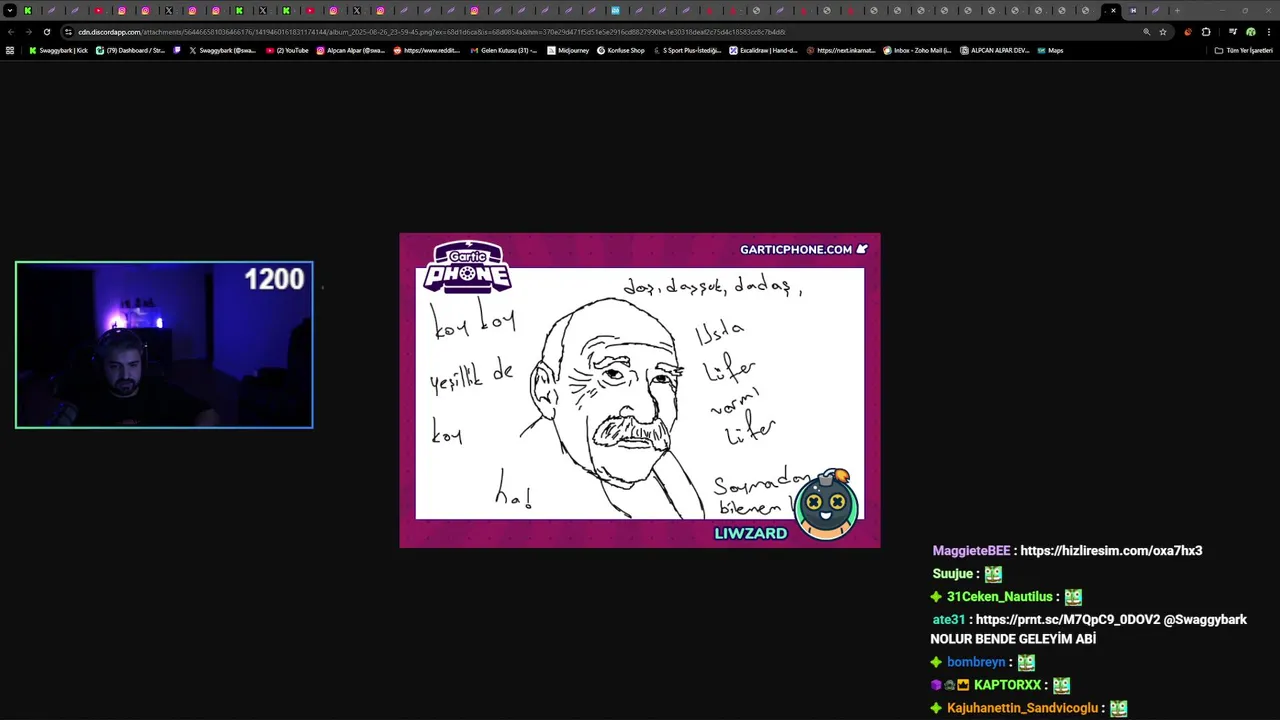
Task: Open the red extension icon in toolbar
Action: [1187, 32]
